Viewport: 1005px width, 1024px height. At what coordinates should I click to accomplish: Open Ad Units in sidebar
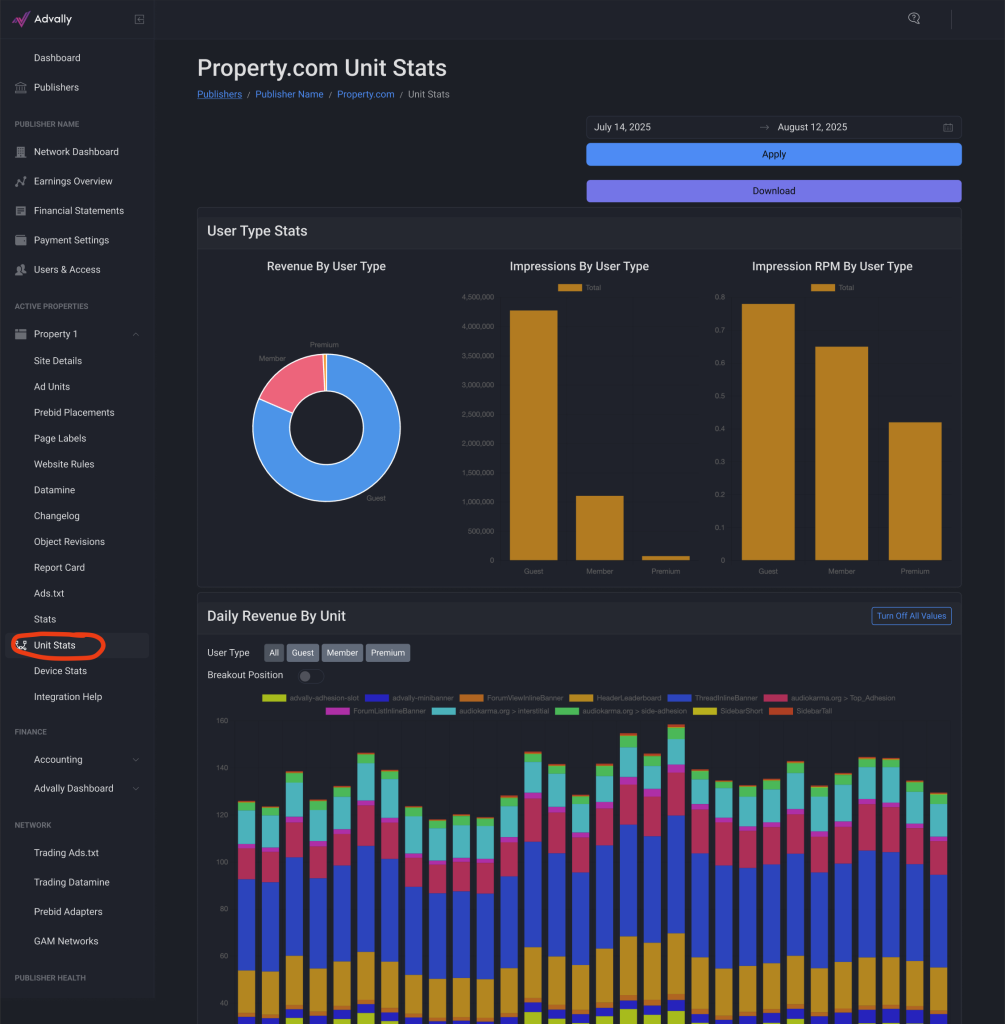point(52,387)
